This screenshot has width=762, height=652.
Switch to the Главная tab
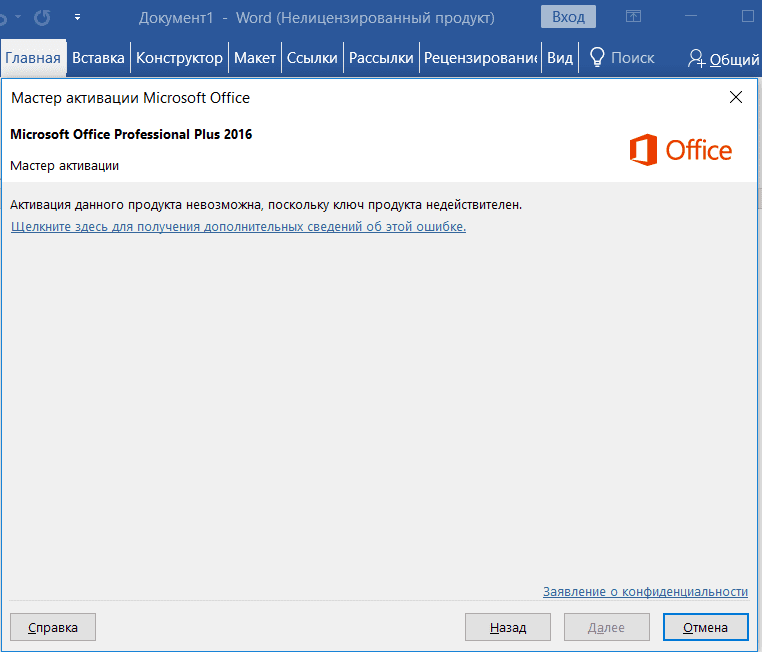click(x=33, y=58)
